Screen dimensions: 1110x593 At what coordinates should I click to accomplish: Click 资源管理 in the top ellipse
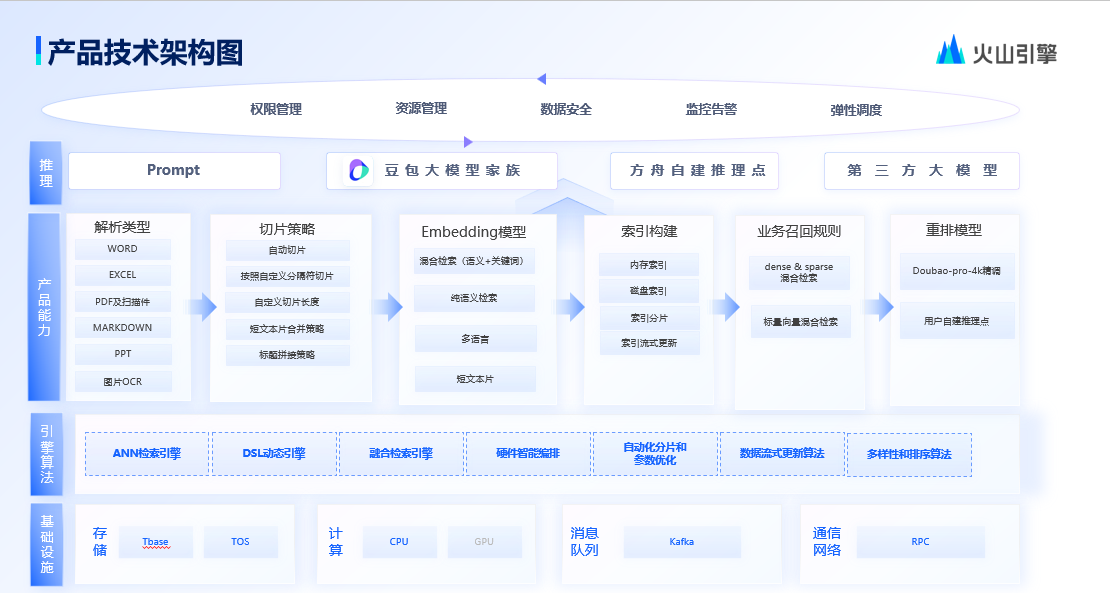(x=421, y=108)
